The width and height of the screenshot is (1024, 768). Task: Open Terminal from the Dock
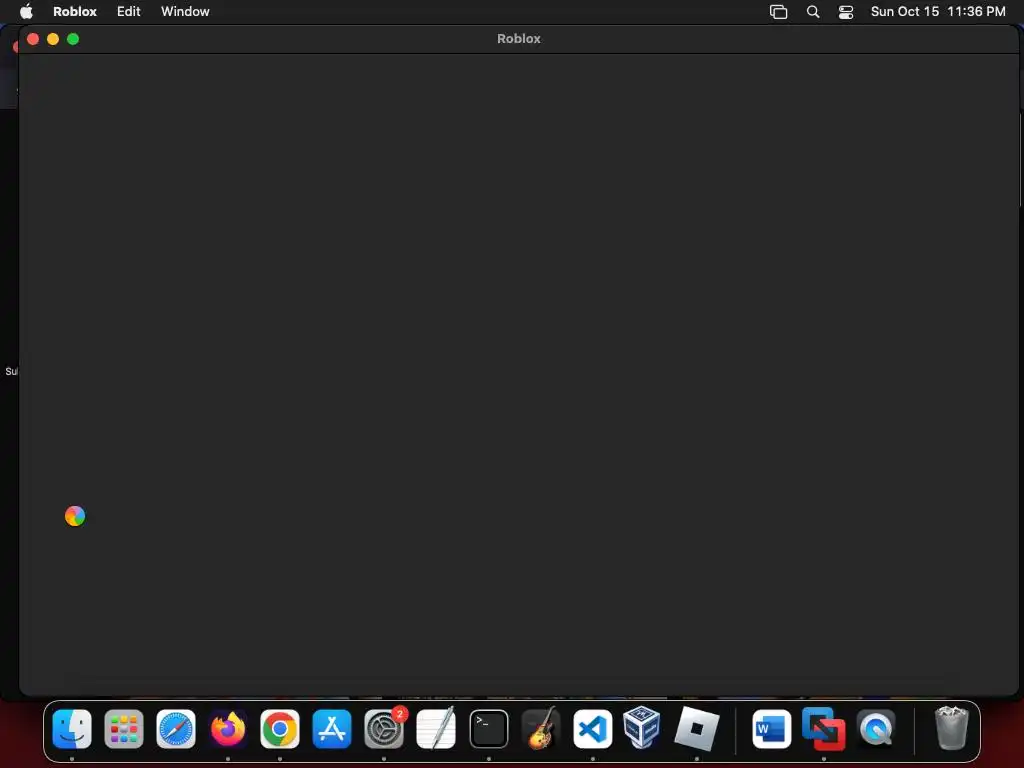coord(488,729)
